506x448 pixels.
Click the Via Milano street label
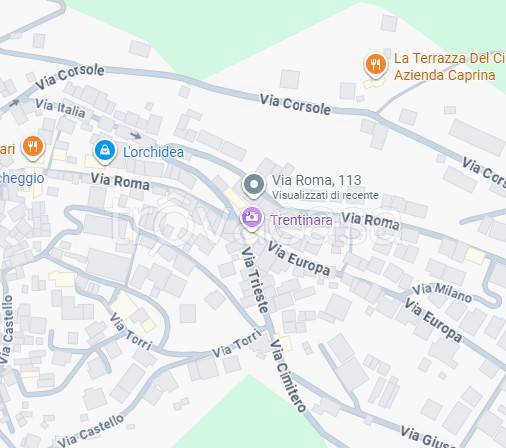point(442,293)
